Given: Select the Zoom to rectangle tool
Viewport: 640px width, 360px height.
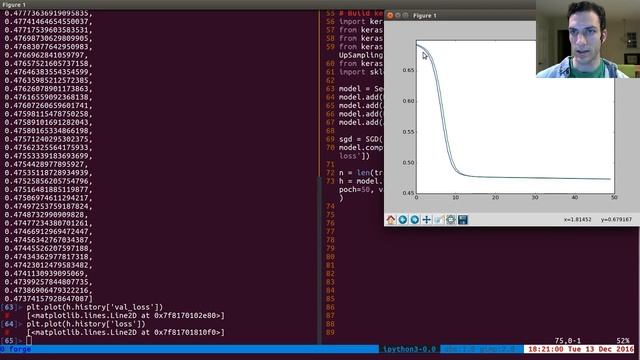Looking at the screenshot, I should pos(439,220).
